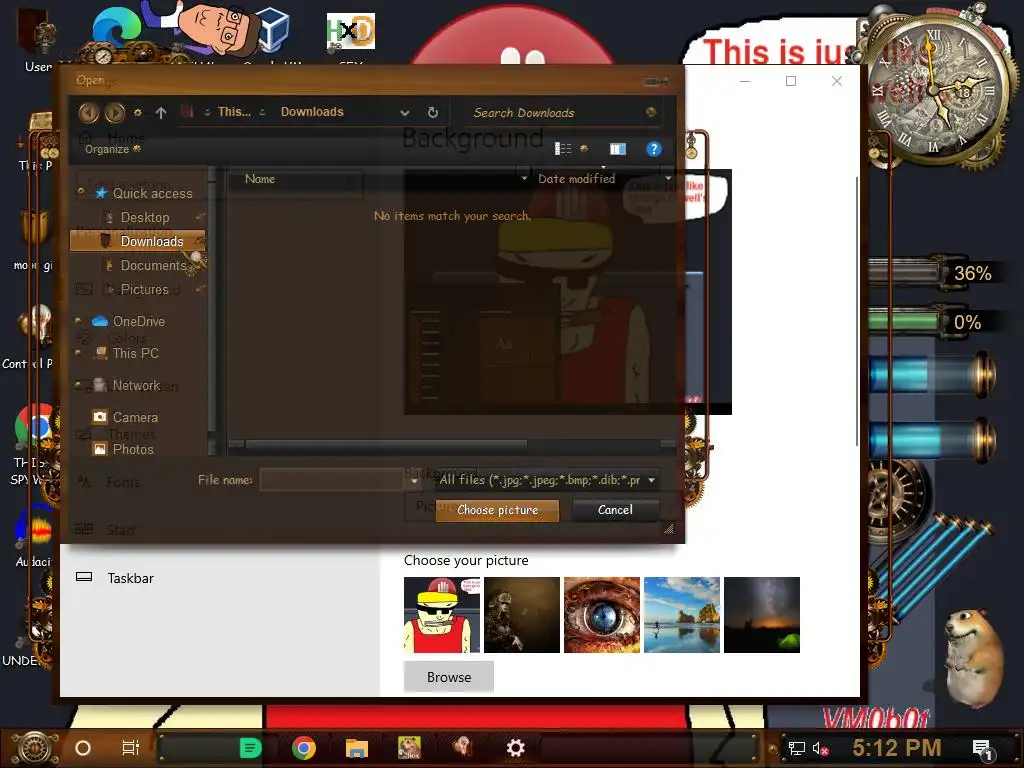Click the Browse button in Settings window

449,677
